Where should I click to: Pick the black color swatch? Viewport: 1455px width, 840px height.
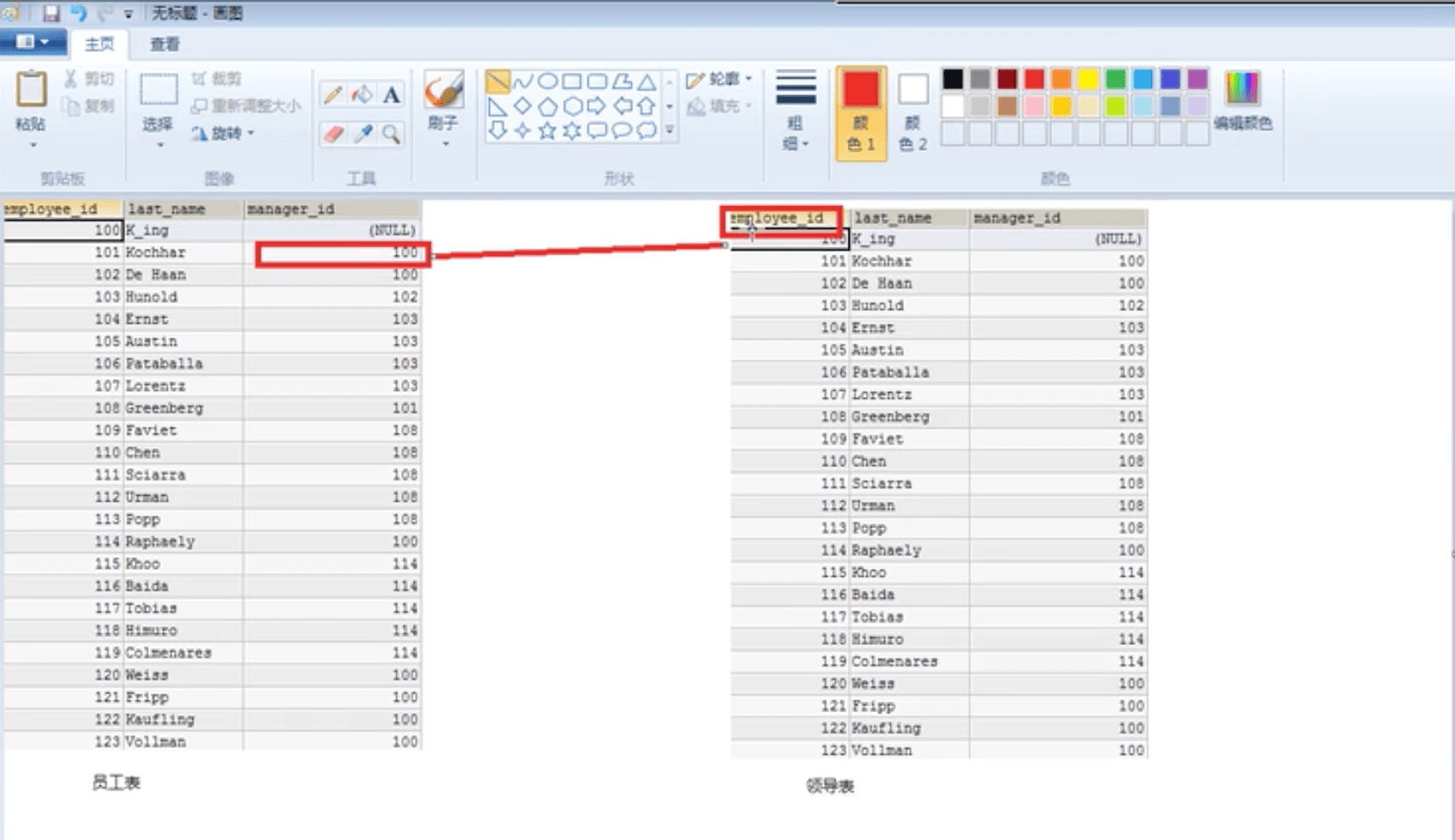(x=952, y=79)
